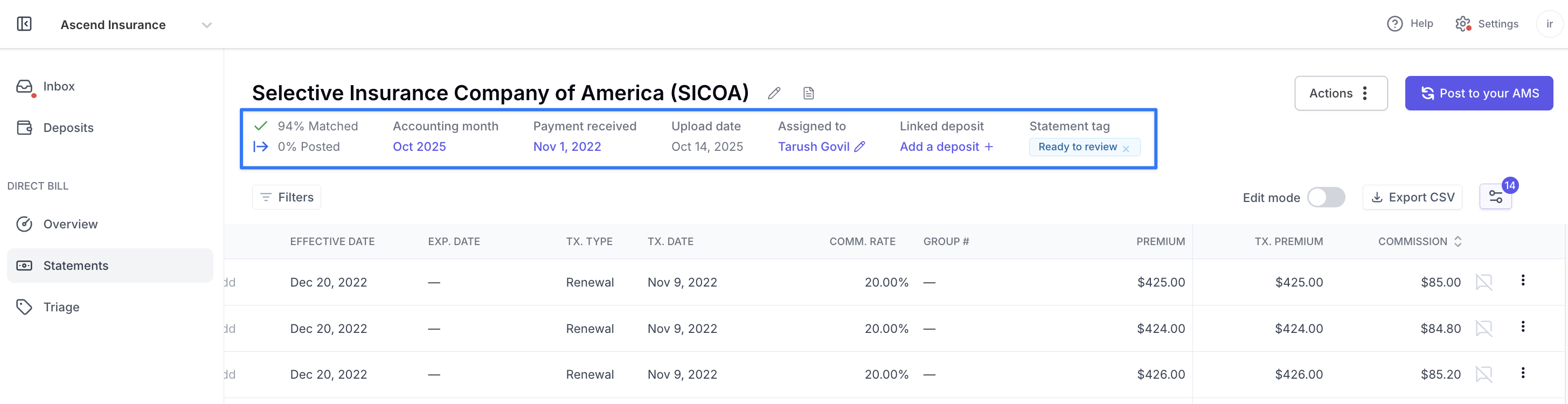This screenshot has width=1568, height=404.
Task: Change the Oct 2025 accounting month
Action: click(419, 147)
